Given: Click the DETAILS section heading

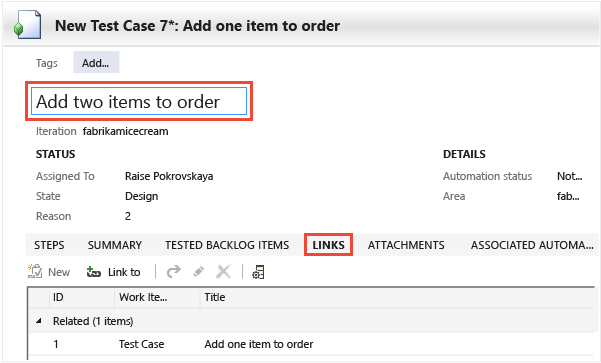Looking at the screenshot, I should (x=464, y=154).
